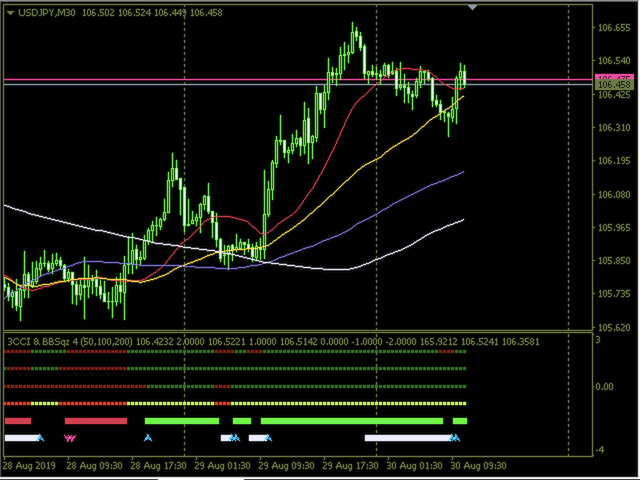Screen dimensions: 640x480
Task: Click the 105.965 price axis label
Action: tap(614, 227)
